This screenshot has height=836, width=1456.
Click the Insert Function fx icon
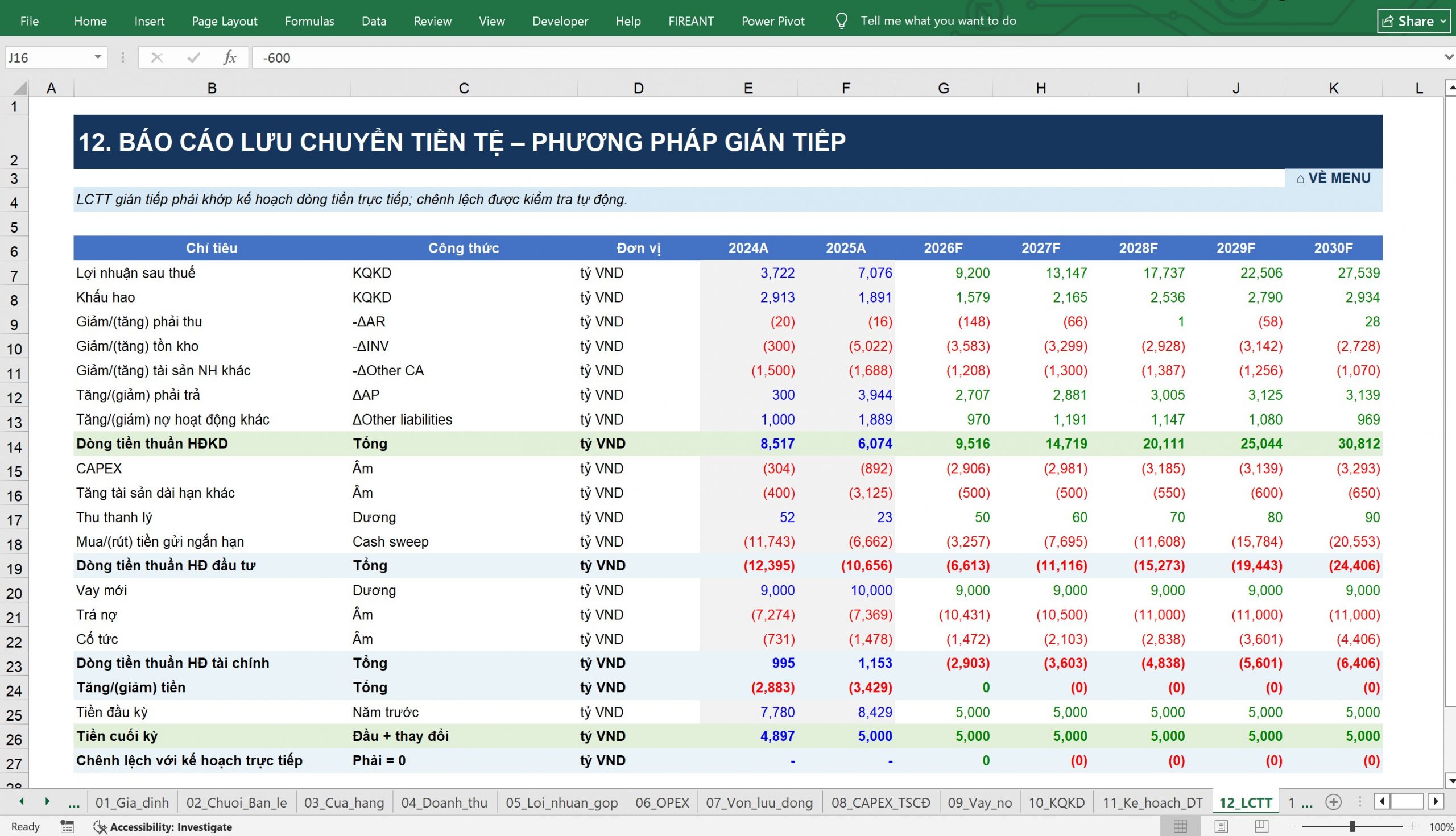(230, 57)
